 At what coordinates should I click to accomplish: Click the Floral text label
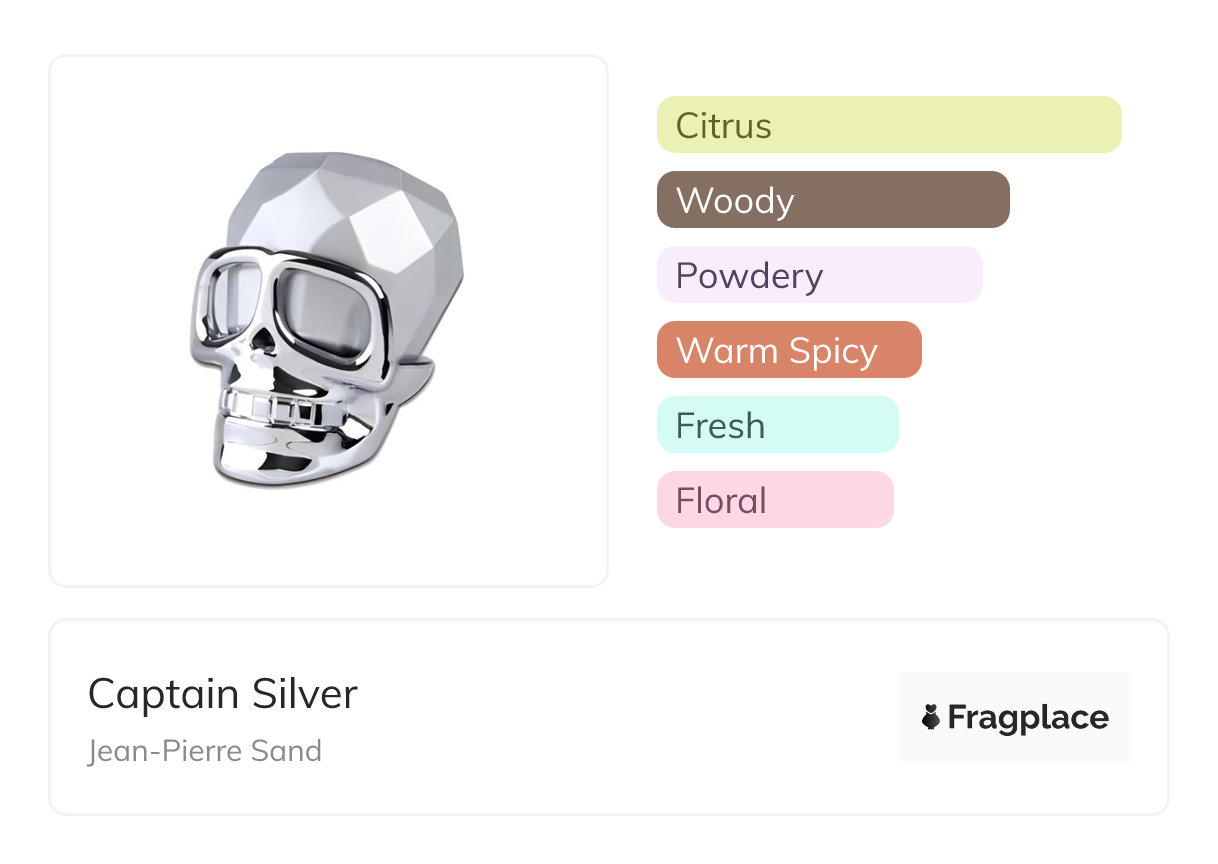tap(721, 501)
